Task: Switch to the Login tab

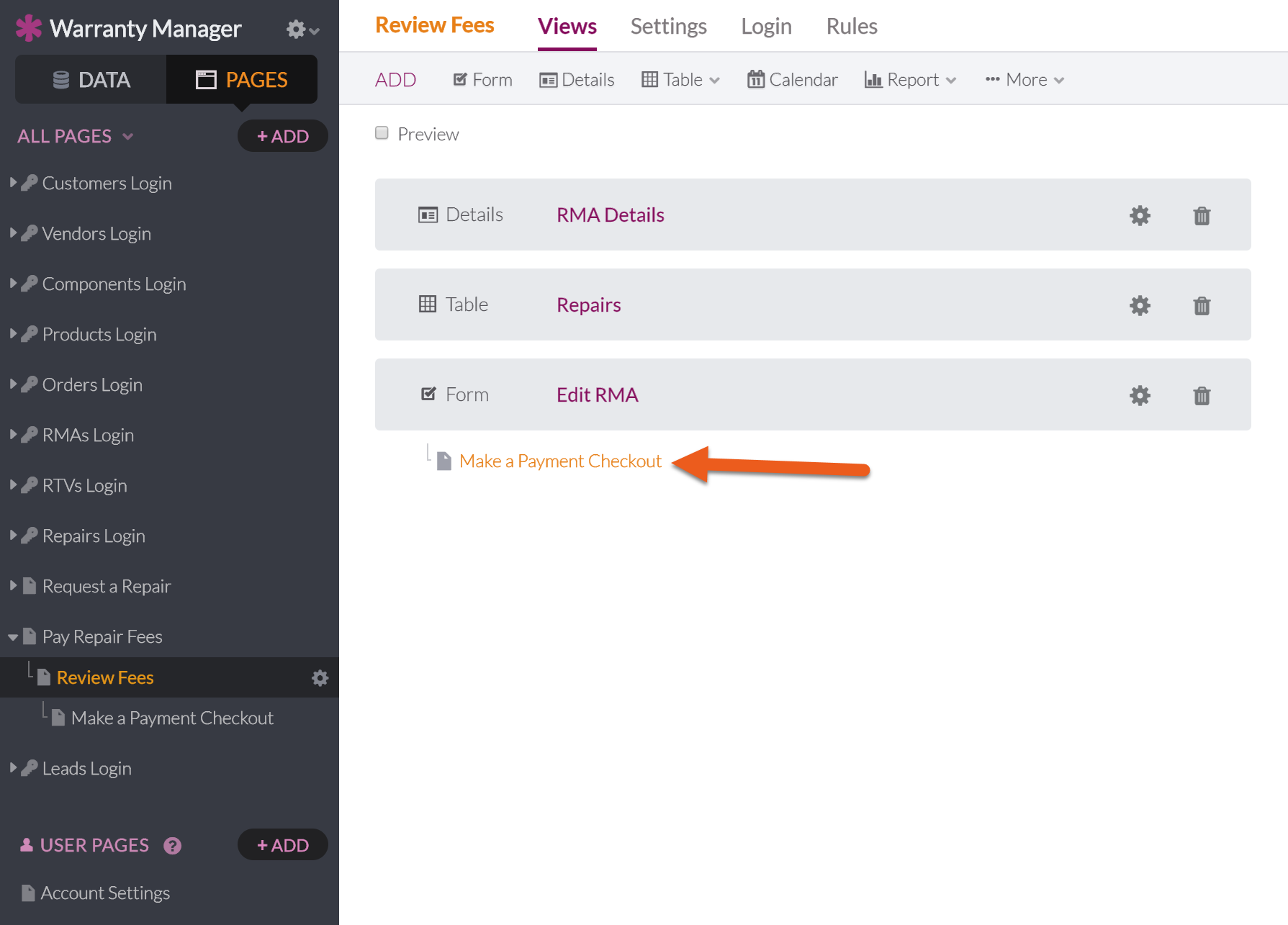Action: [767, 27]
